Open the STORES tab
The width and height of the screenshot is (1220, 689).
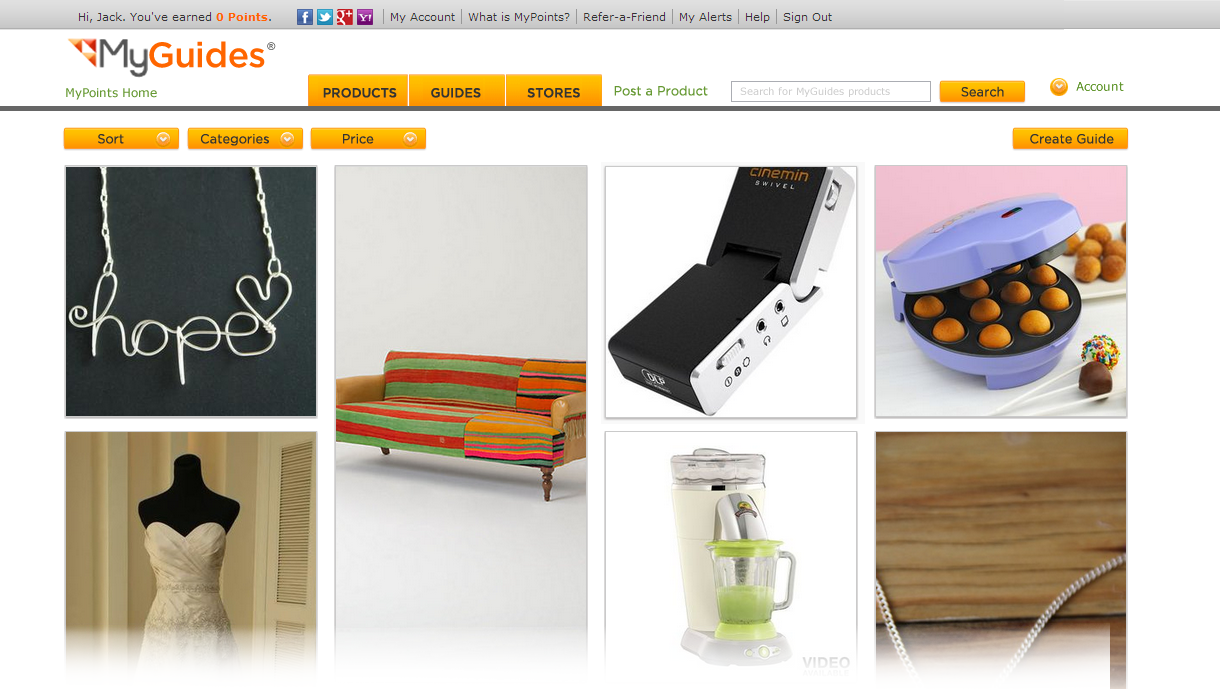(553, 90)
